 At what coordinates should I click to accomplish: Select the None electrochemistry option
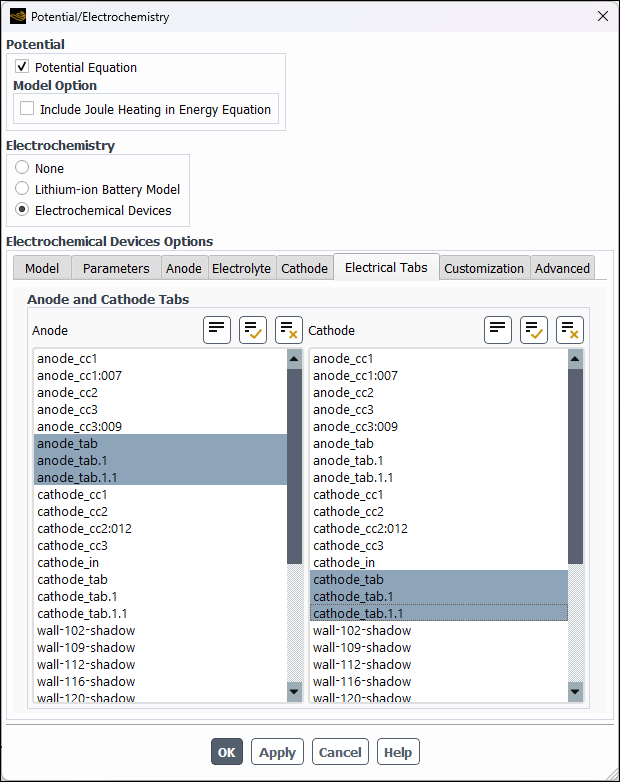[22, 168]
